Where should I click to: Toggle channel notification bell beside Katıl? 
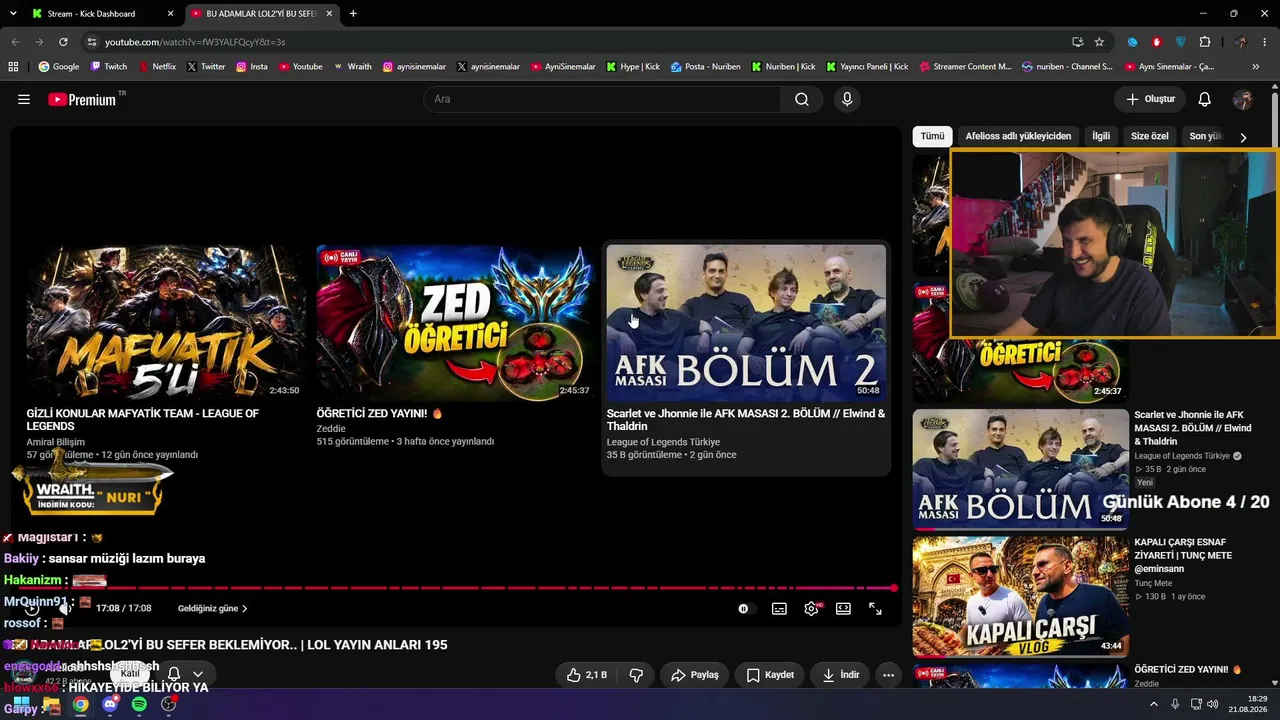(x=174, y=674)
